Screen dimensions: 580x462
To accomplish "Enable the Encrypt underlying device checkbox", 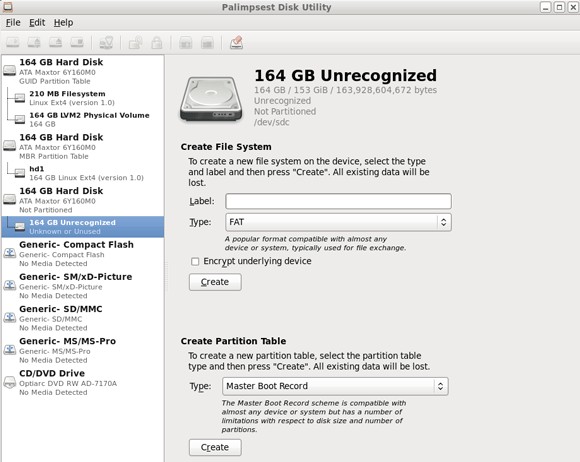I will click(x=195, y=262).
